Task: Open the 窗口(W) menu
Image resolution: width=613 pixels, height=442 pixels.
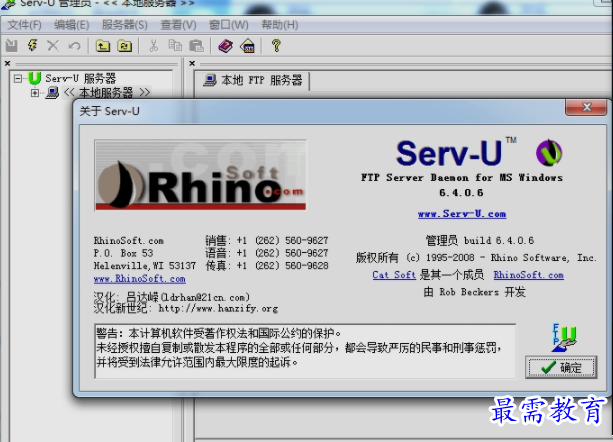Action: tap(229, 25)
